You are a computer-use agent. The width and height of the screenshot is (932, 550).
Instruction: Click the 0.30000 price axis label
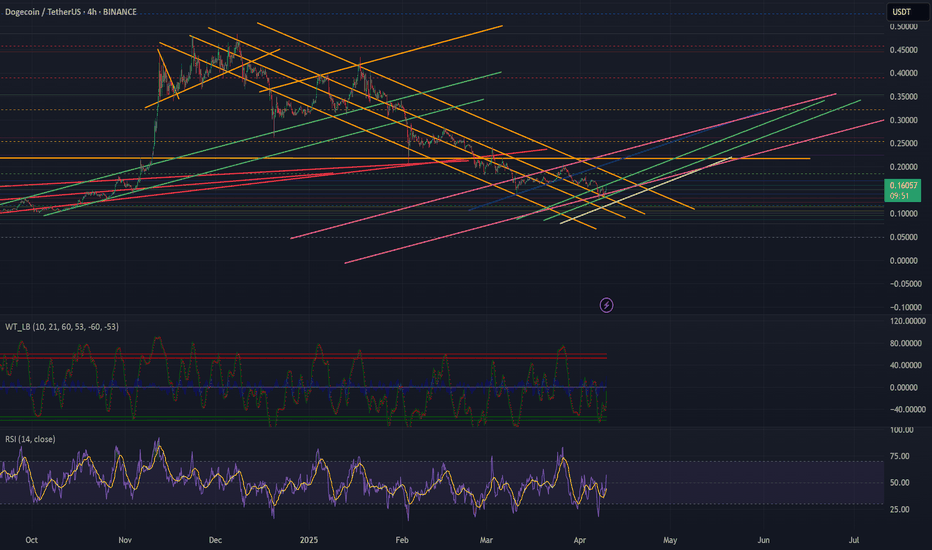coord(903,120)
